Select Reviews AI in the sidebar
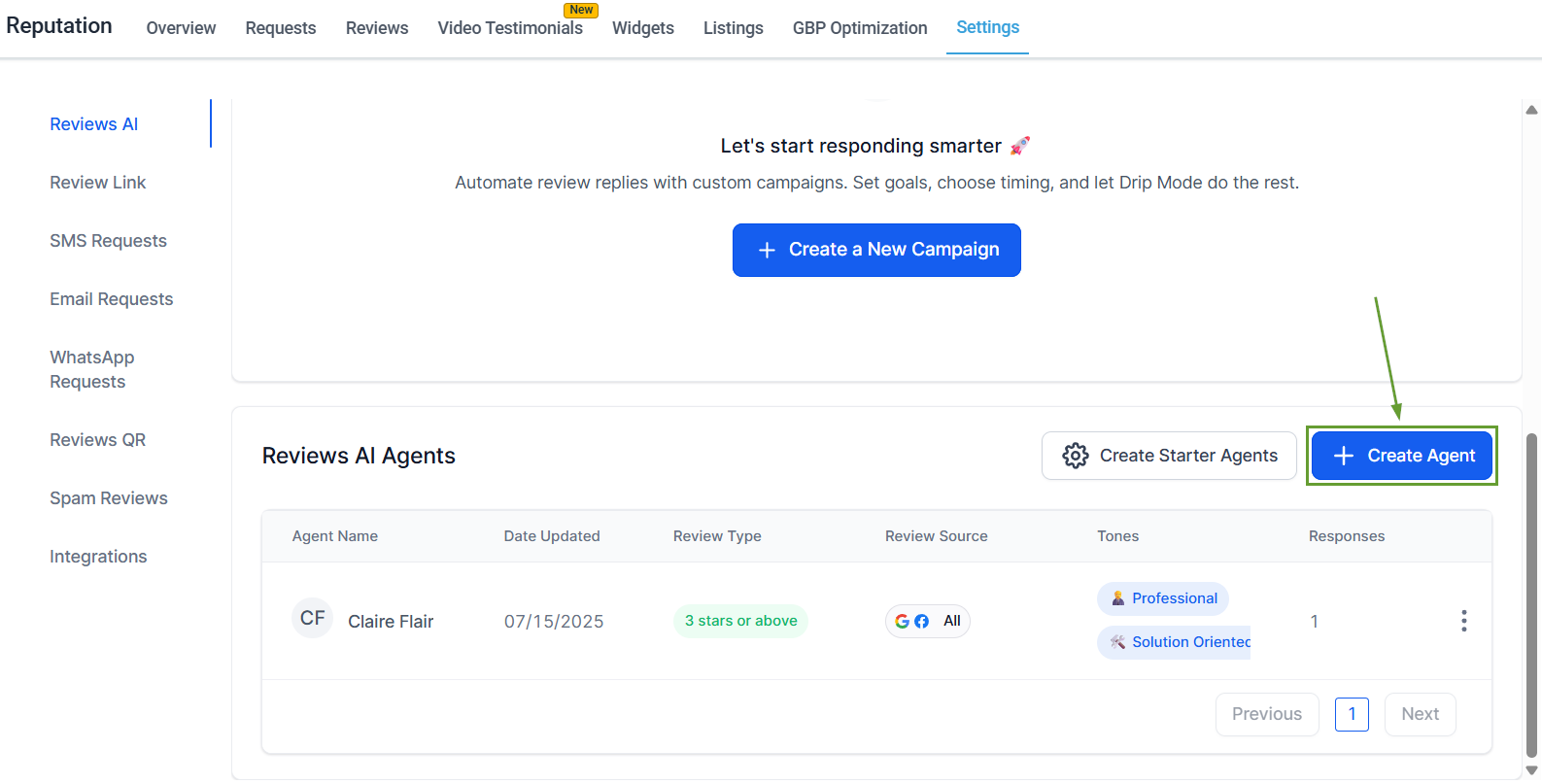The width and height of the screenshot is (1542, 784). point(94,124)
